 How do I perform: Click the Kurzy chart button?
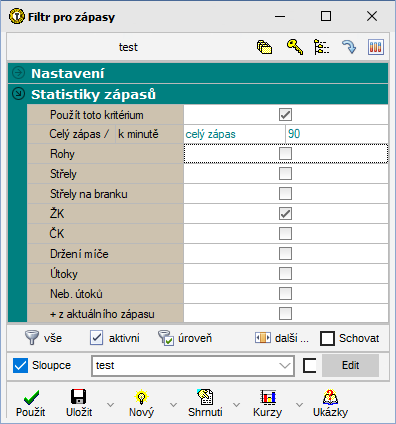click(268, 403)
